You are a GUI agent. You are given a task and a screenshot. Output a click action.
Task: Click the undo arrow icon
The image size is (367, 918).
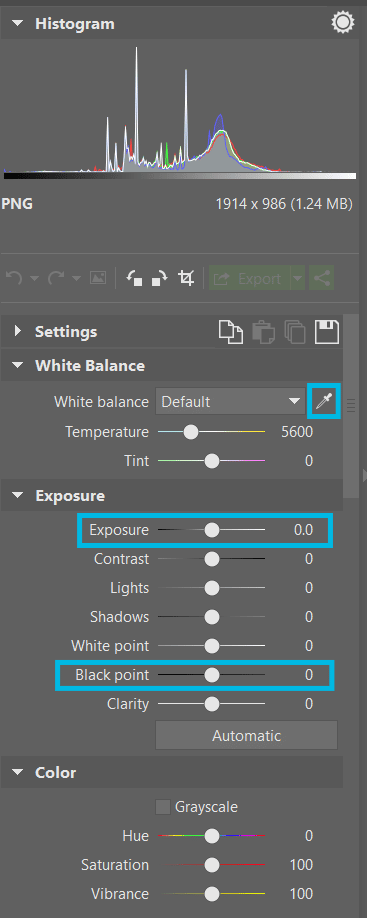(x=14, y=278)
